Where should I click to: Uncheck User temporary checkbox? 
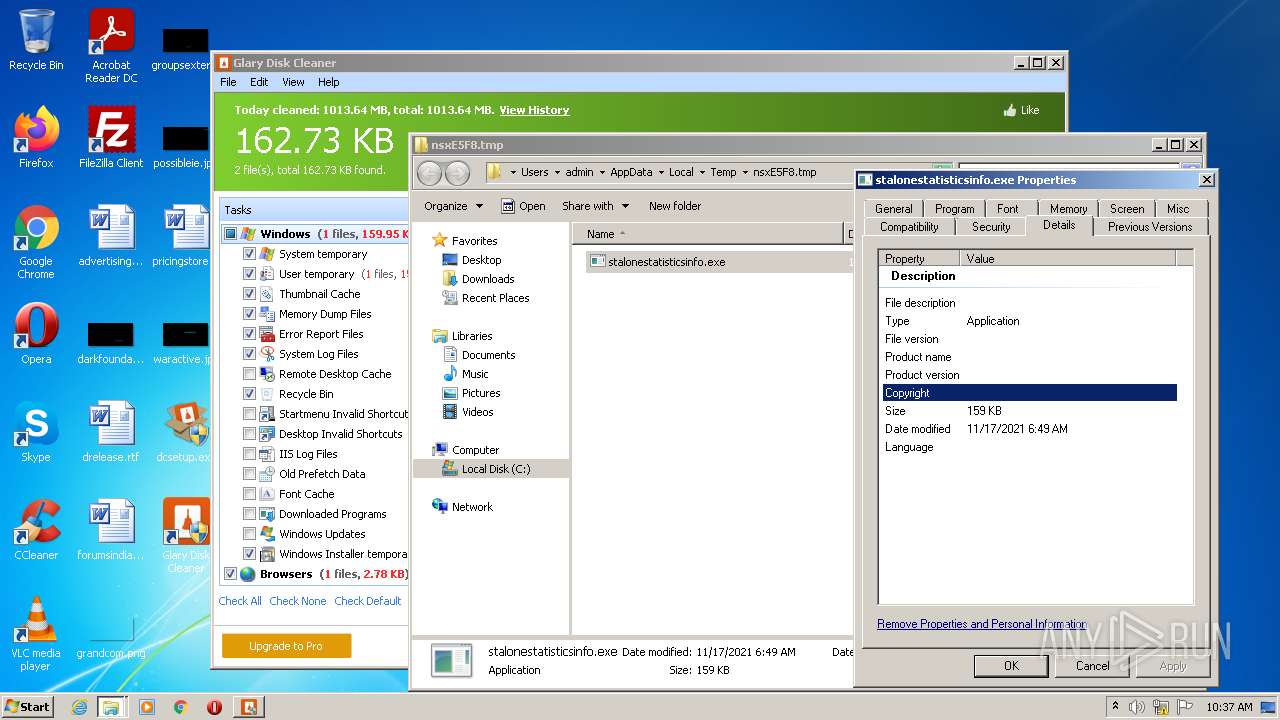249,274
